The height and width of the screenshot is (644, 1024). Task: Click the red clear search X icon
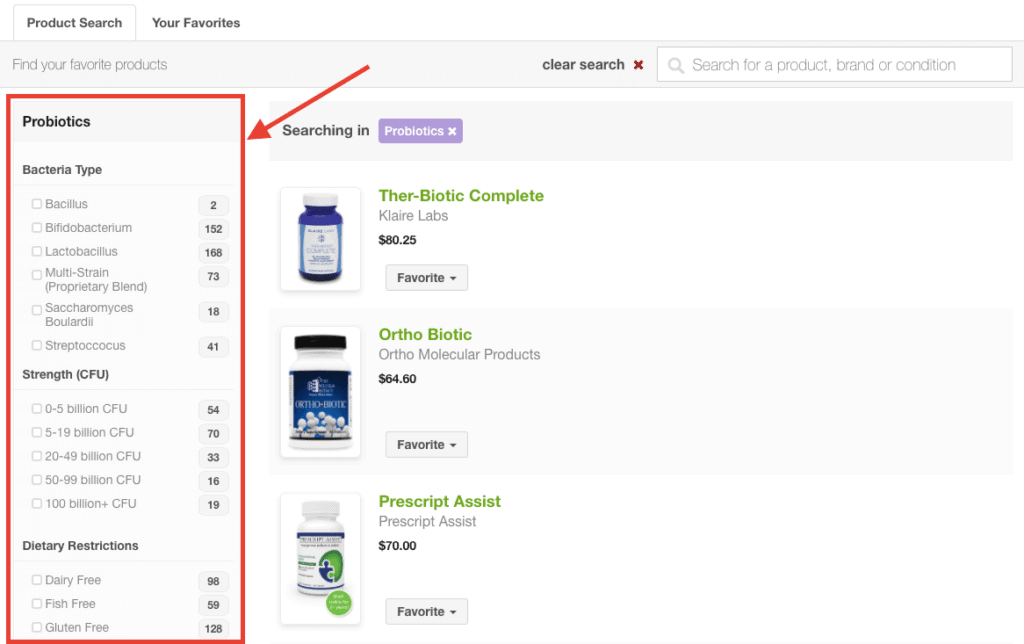point(638,65)
